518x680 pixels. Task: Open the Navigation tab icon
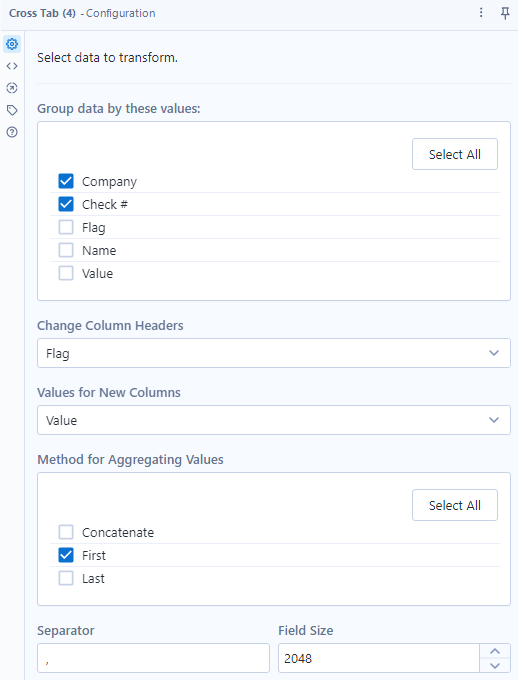(12, 88)
